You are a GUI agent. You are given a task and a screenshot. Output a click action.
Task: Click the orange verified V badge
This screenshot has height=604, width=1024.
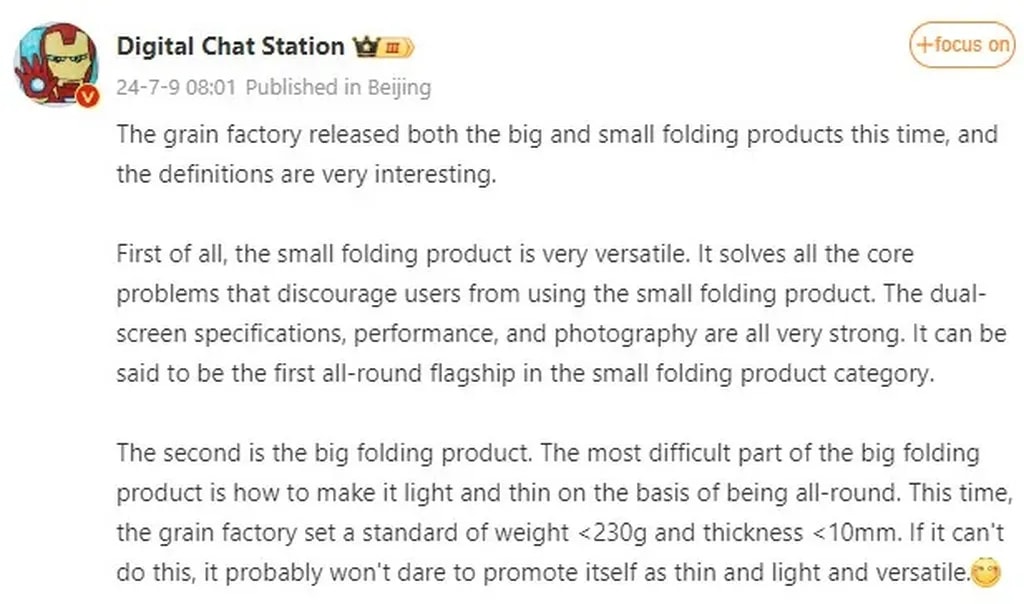point(88,95)
